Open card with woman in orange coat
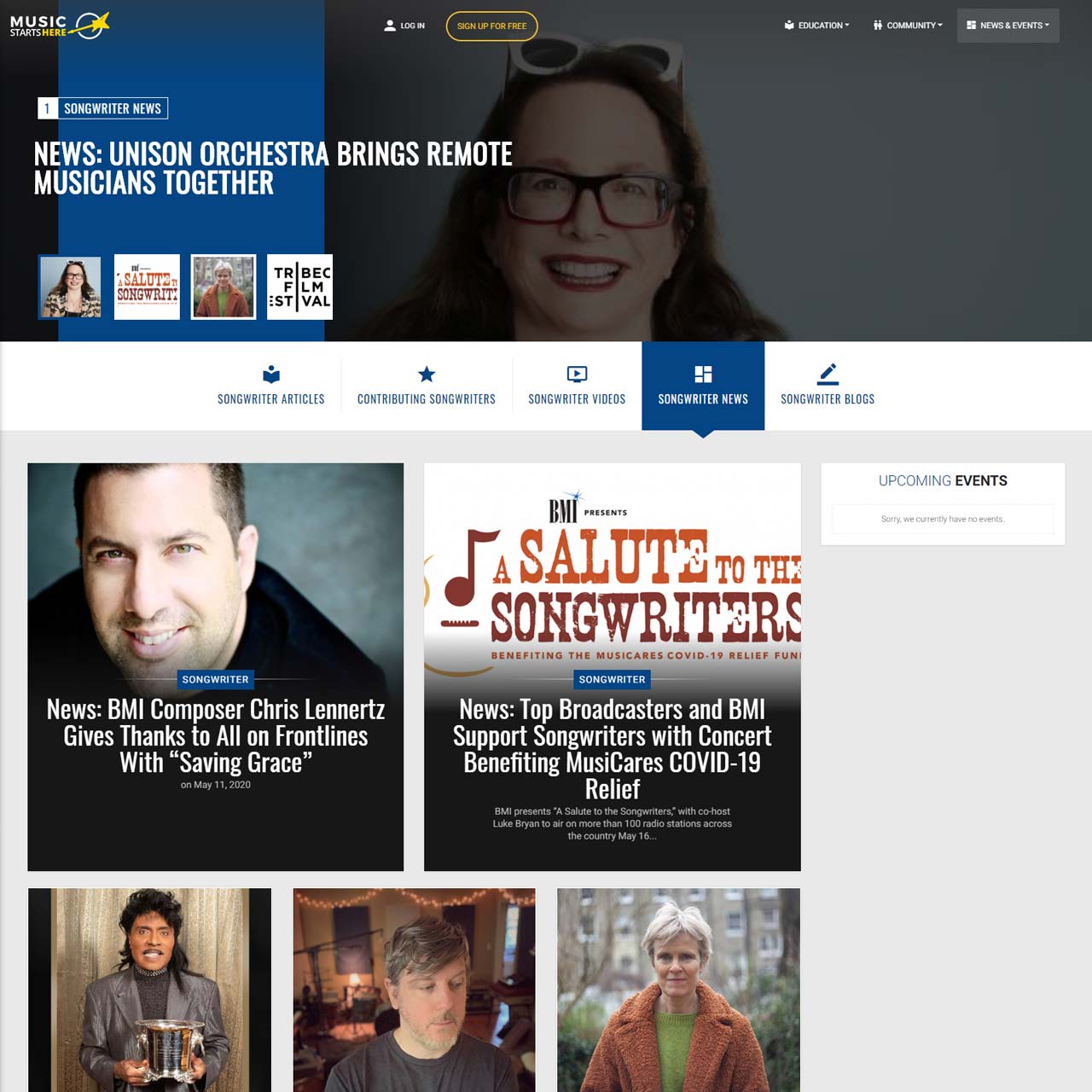Viewport: 1092px width, 1092px height. [x=679, y=990]
